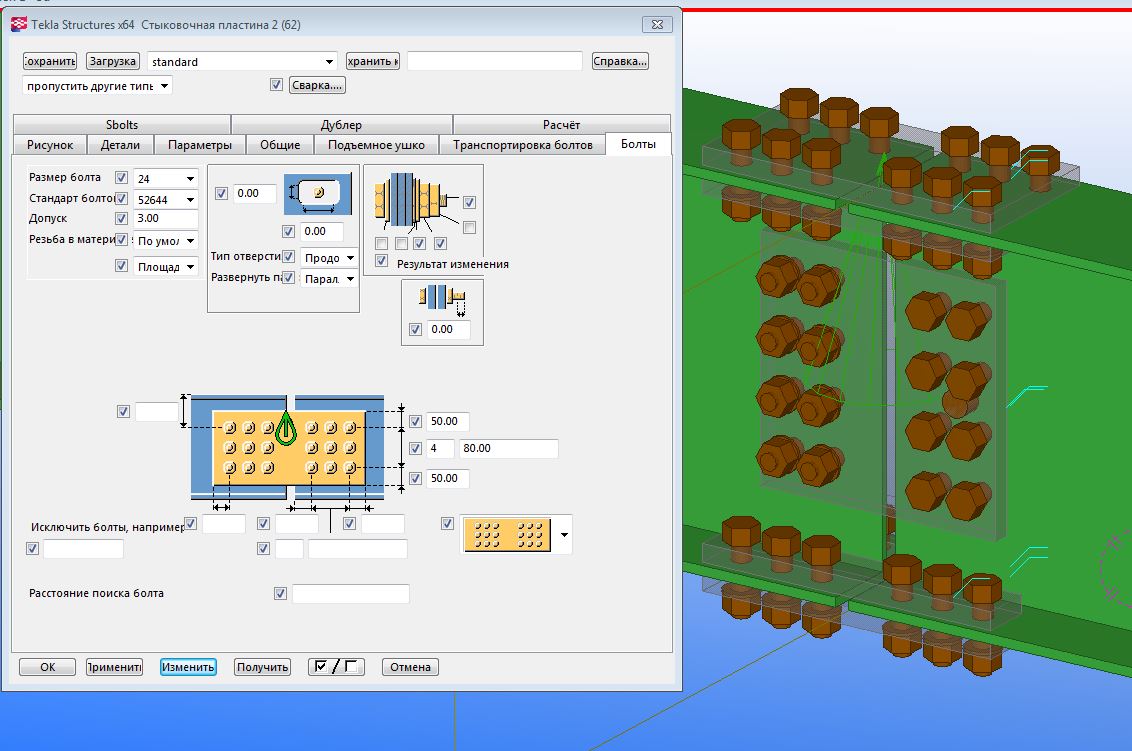Click the bolt pattern layout thumbnail
The image size is (1132, 751).
(508, 535)
